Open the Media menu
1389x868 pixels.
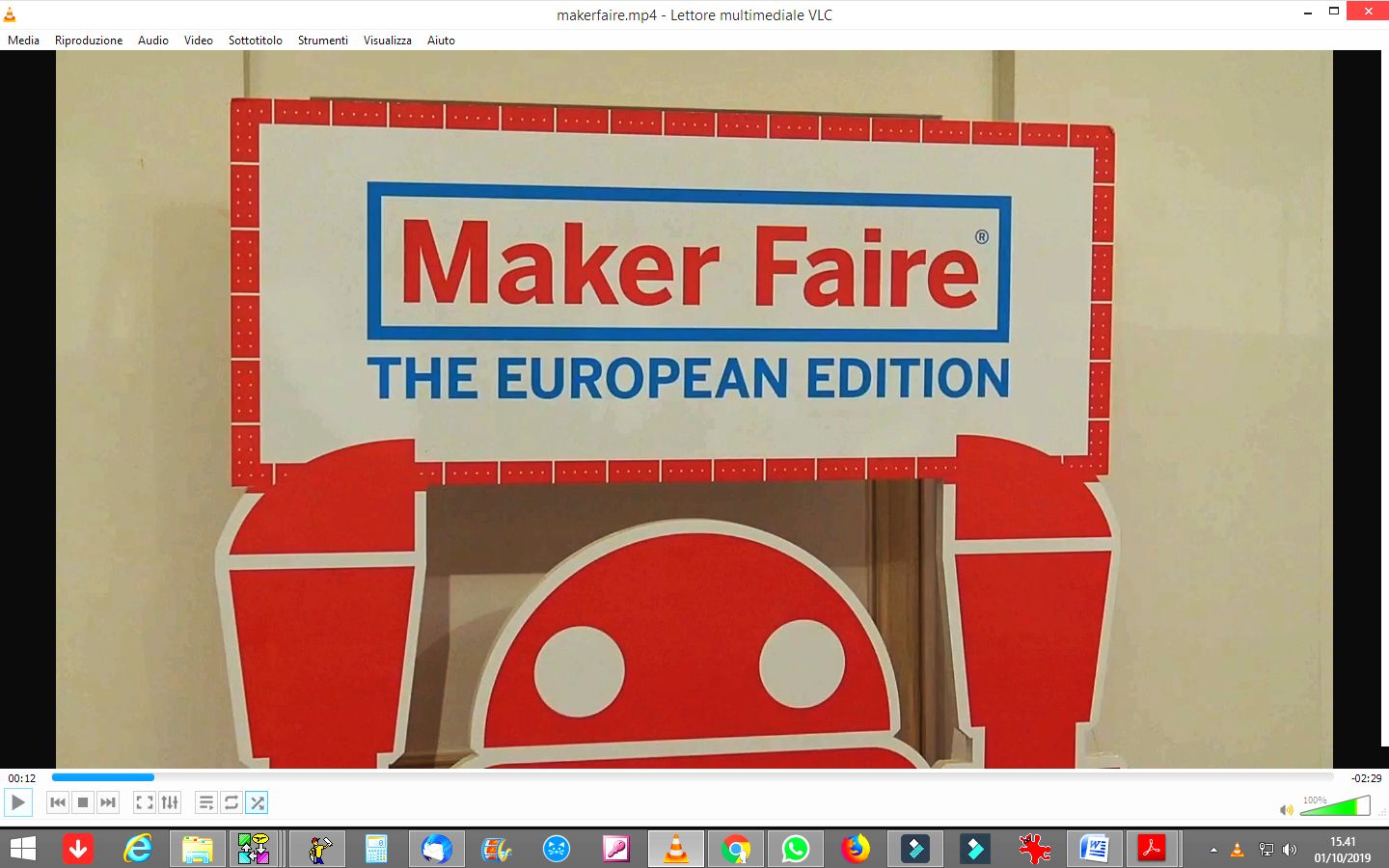pyautogui.click(x=23, y=41)
